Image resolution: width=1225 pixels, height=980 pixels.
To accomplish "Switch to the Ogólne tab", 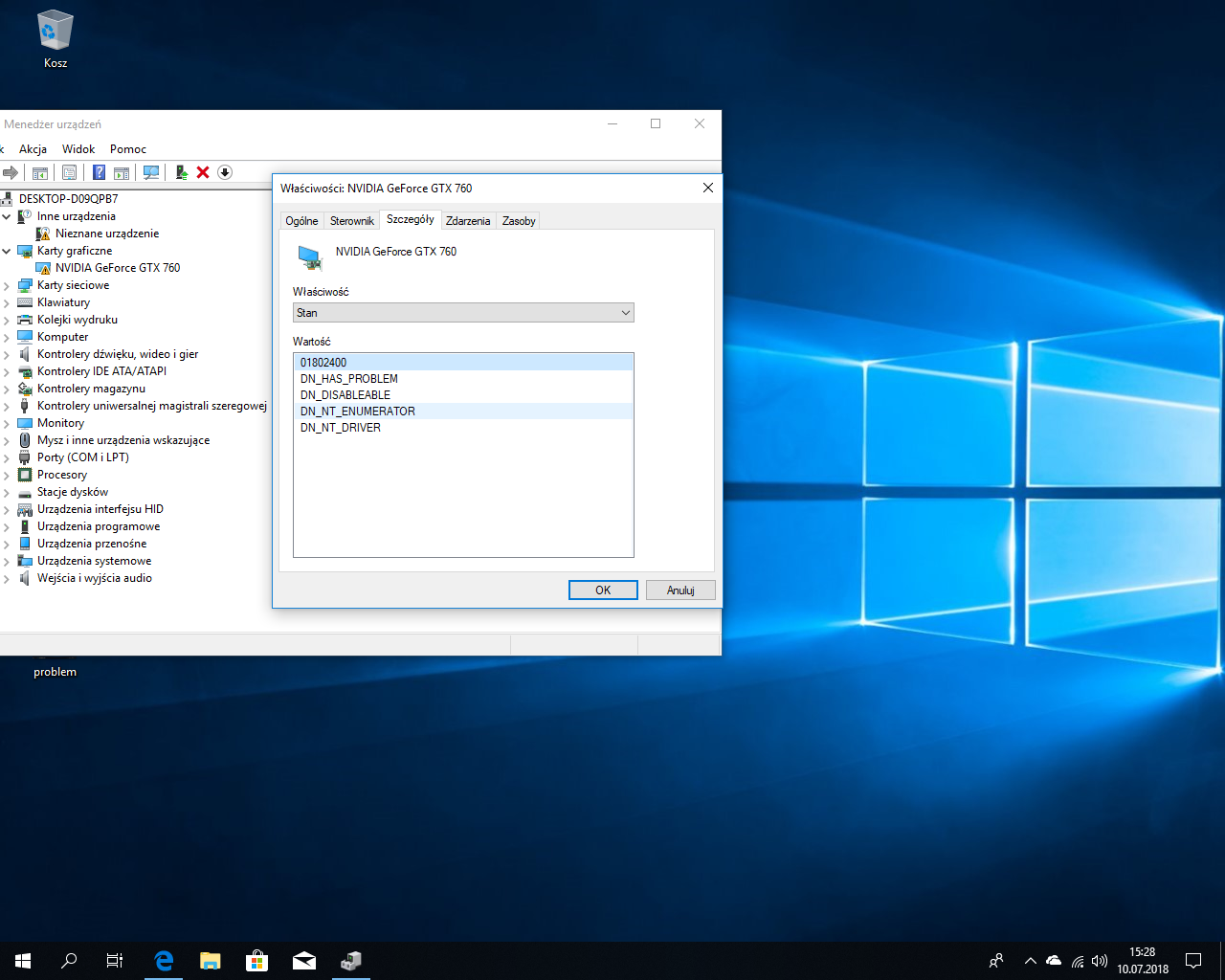I will point(301,221).
